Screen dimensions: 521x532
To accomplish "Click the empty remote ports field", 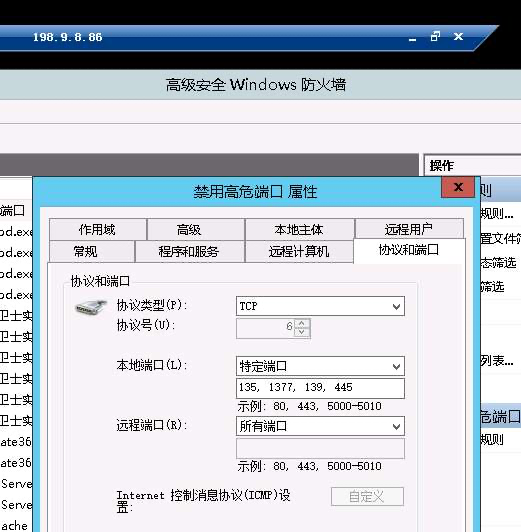I will click(320, 448).
